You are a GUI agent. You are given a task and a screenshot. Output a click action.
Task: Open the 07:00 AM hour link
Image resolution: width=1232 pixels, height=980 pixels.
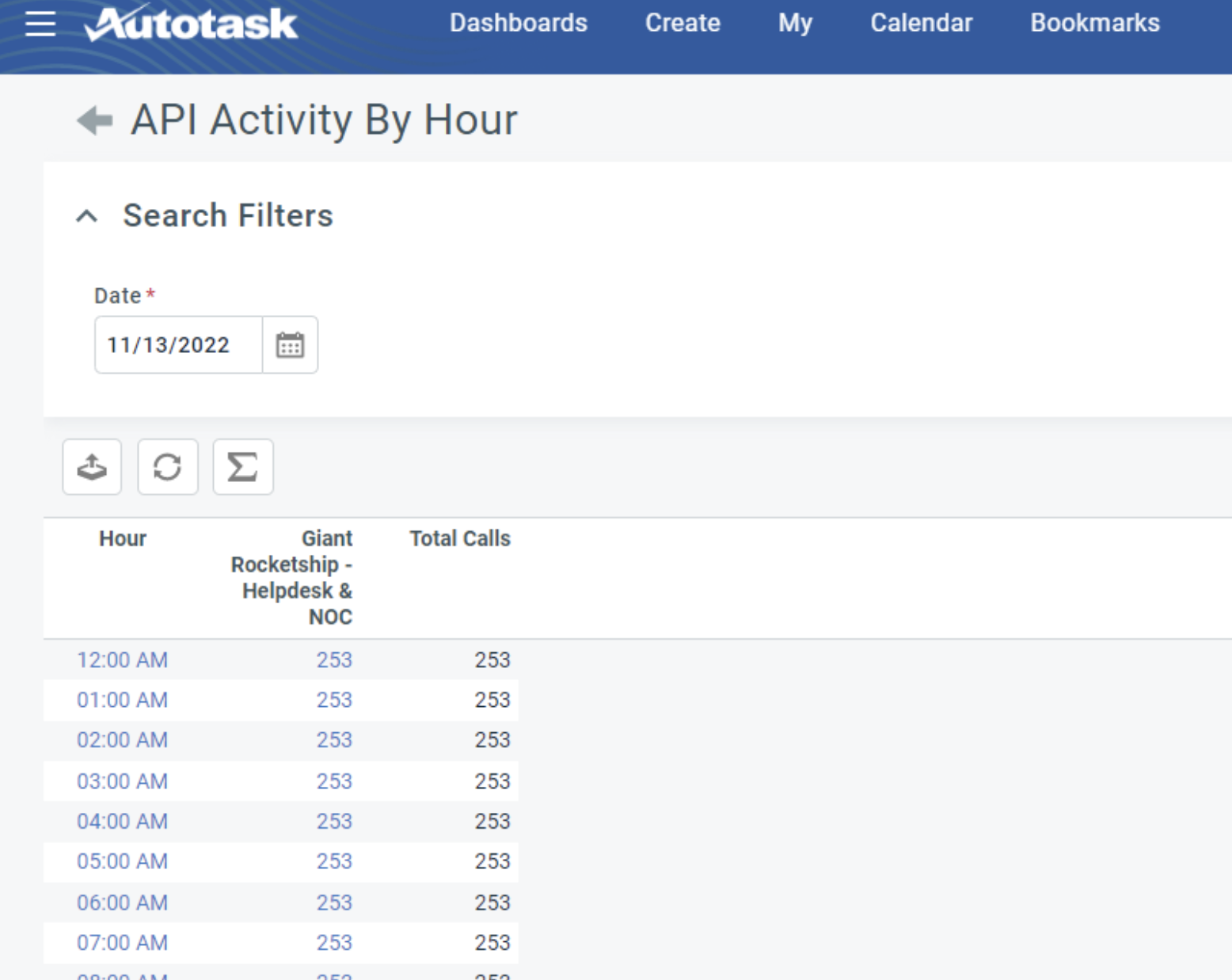[x=122, y=943]
